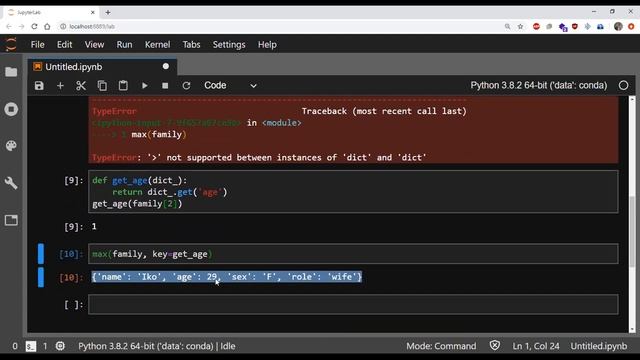The height and width of the screenshot is (360, 640).
Task: Click the browser home icon
Action: point(47,27)
